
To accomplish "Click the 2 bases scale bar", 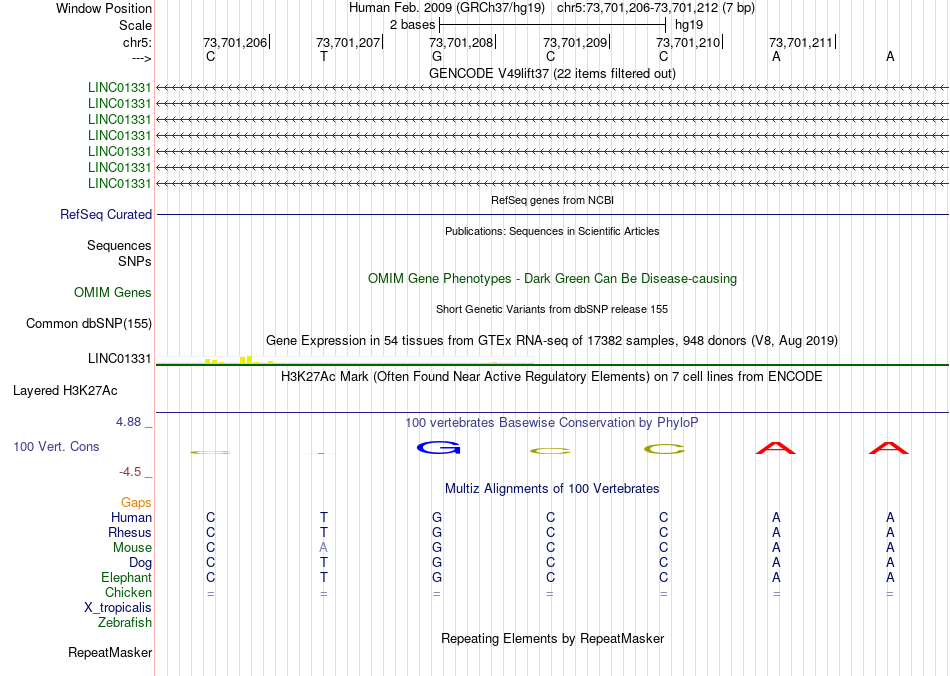I will pos(552,25).
